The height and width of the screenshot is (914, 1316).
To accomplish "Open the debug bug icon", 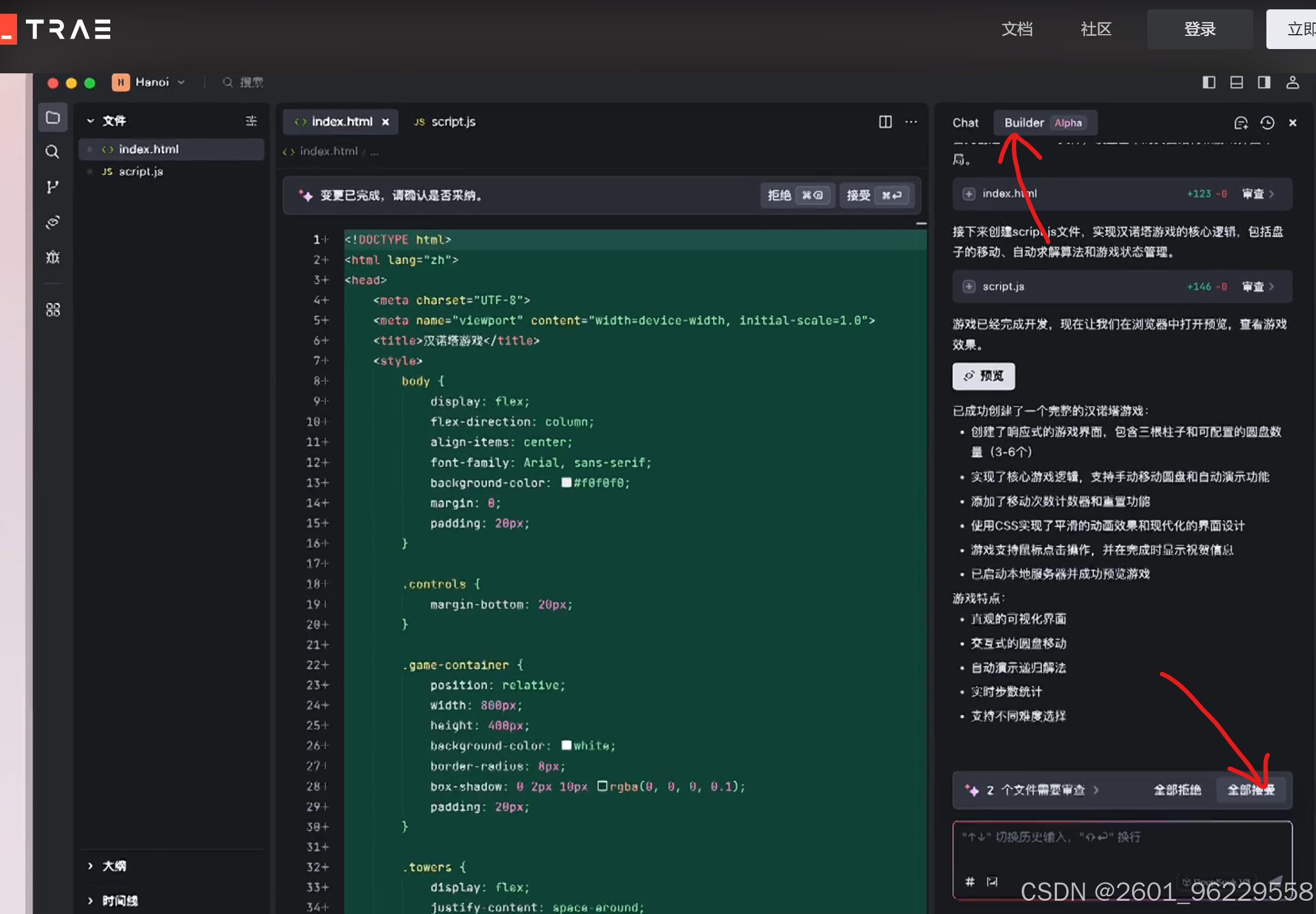I will [x=53, y=257].
